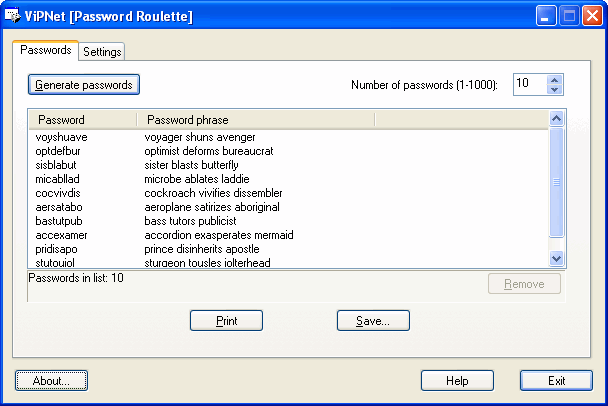Click phrase 'bass tutors publicist'
The width and height of the screenshot is (608, 406).
[x=190, y=221]
